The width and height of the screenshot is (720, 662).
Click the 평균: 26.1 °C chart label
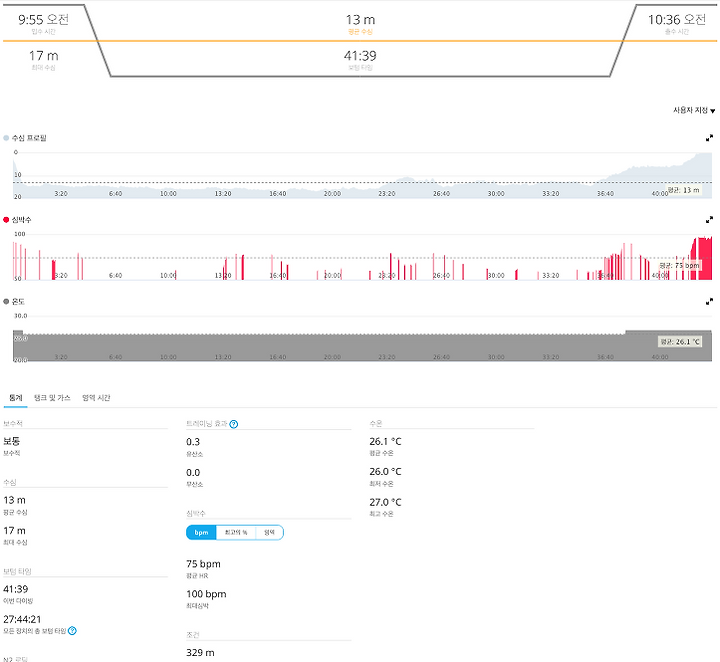680,342
